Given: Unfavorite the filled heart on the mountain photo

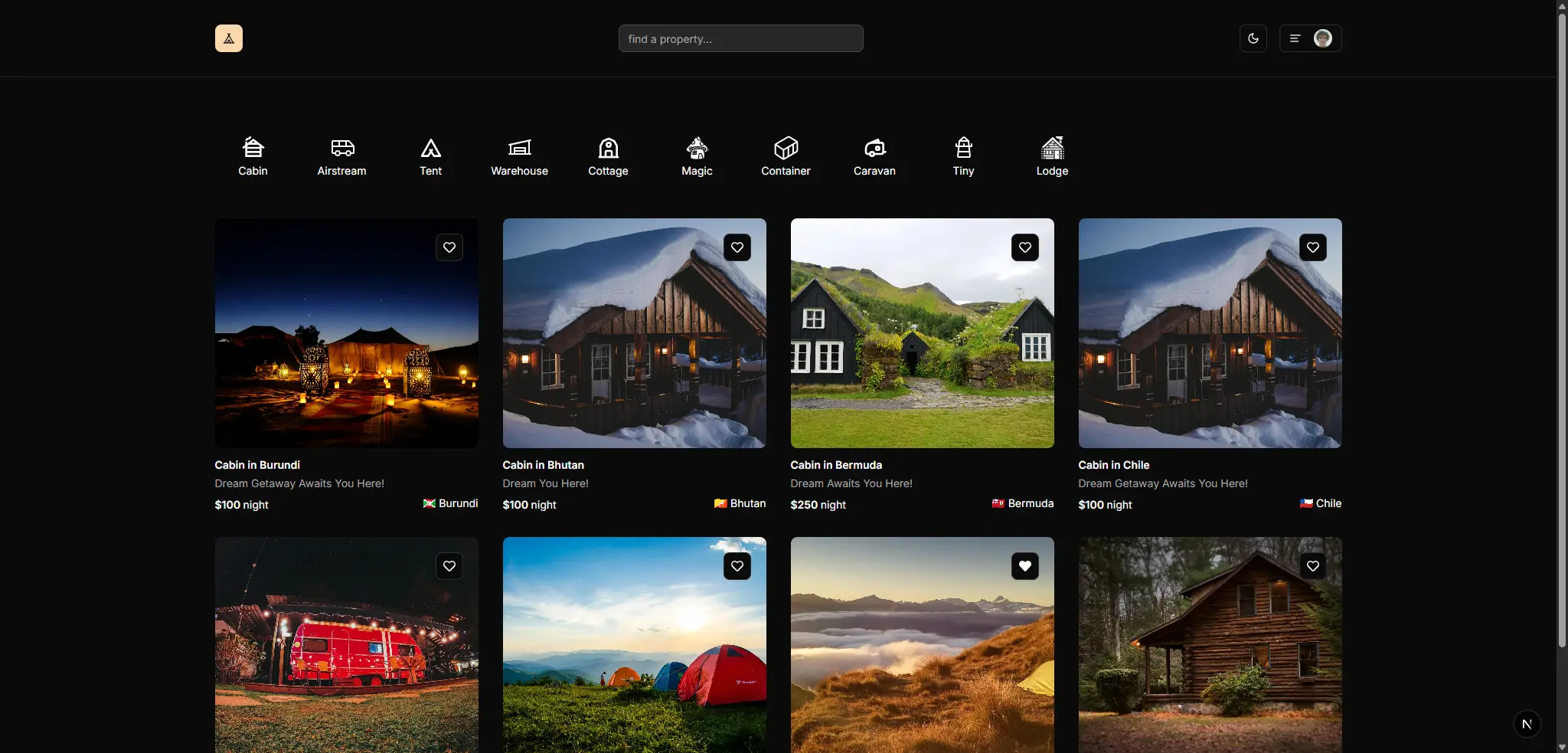Looking at the screenshot, I should 1024,565.
